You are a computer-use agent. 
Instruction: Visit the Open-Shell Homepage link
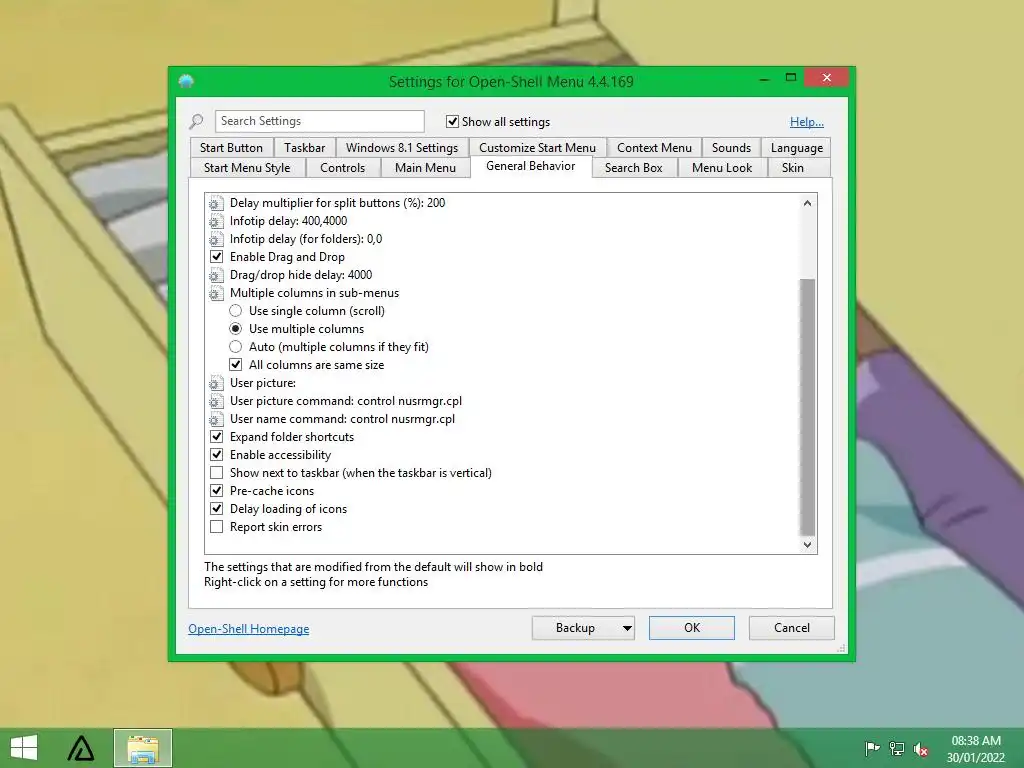(249, 629)
